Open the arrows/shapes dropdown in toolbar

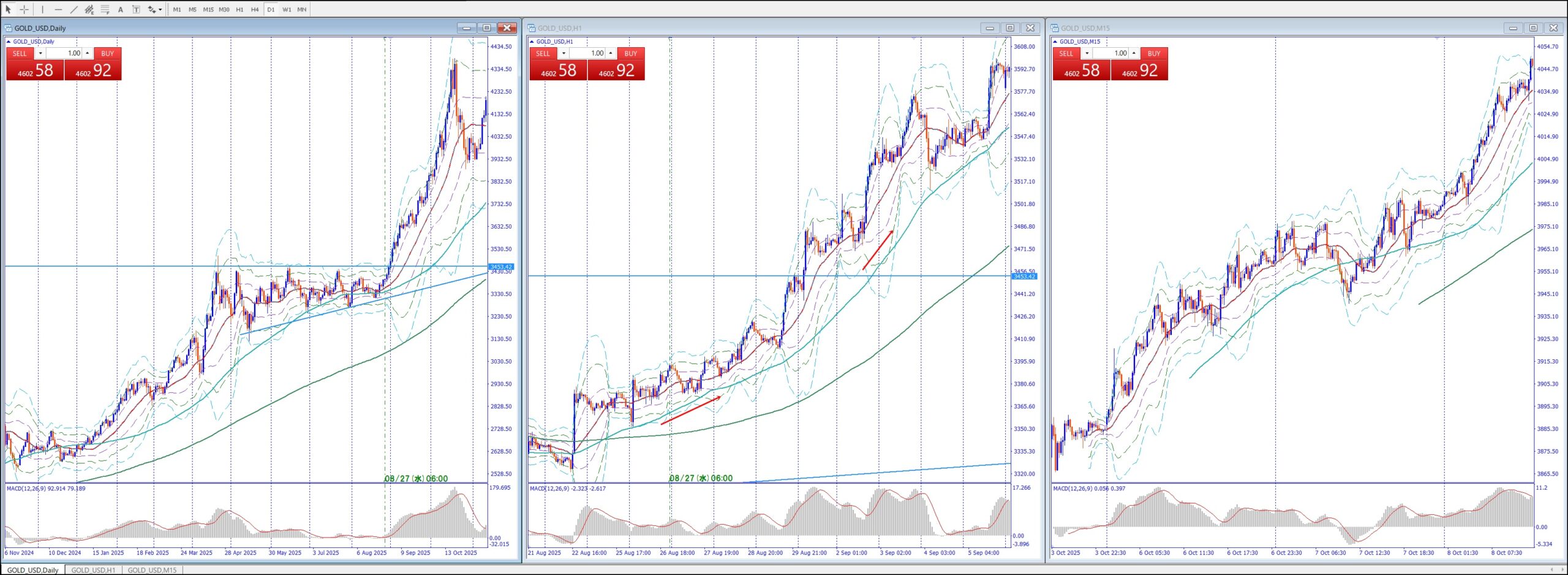[160, 9]
